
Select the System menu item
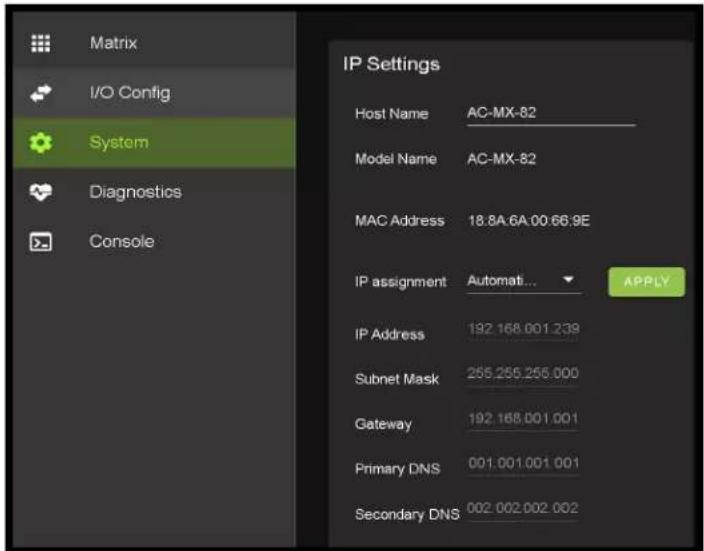point(154,143)
